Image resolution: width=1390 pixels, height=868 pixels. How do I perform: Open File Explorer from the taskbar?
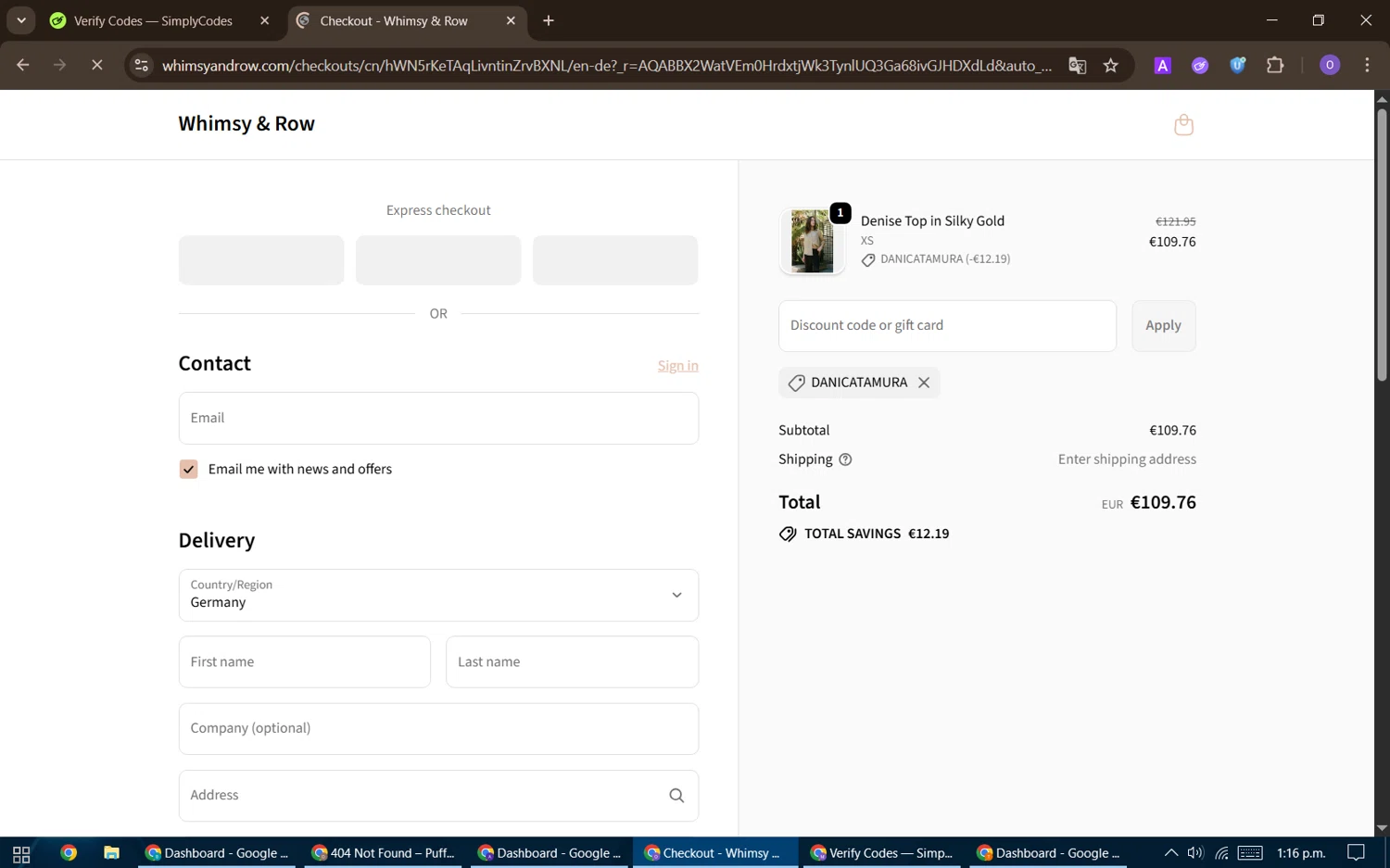[111, 853]
